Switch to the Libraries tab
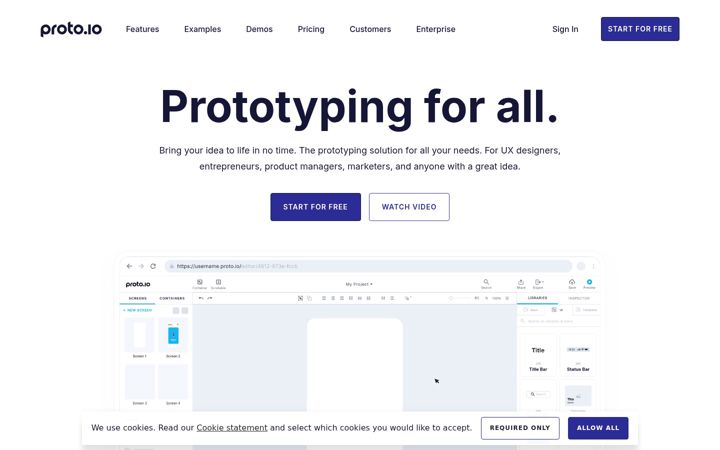 537,298
